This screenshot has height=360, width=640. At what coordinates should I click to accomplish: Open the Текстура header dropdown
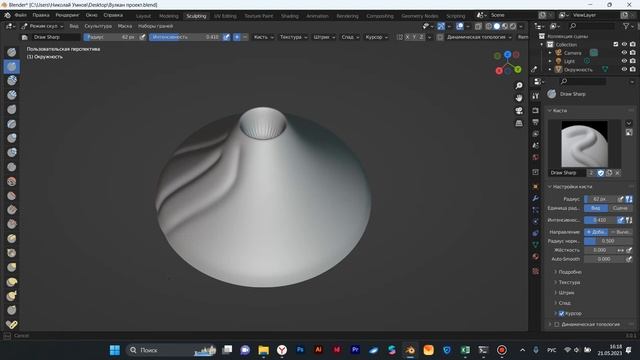(x=293, y=37)
